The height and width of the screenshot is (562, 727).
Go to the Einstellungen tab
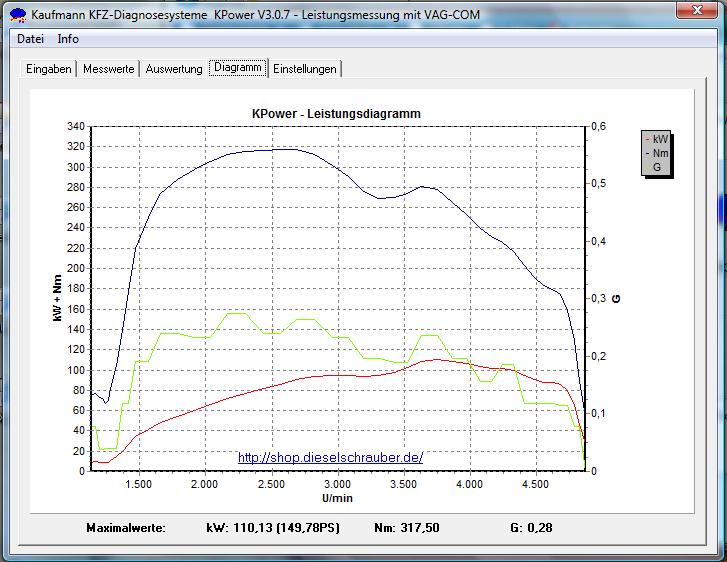(x=305, y=69)
